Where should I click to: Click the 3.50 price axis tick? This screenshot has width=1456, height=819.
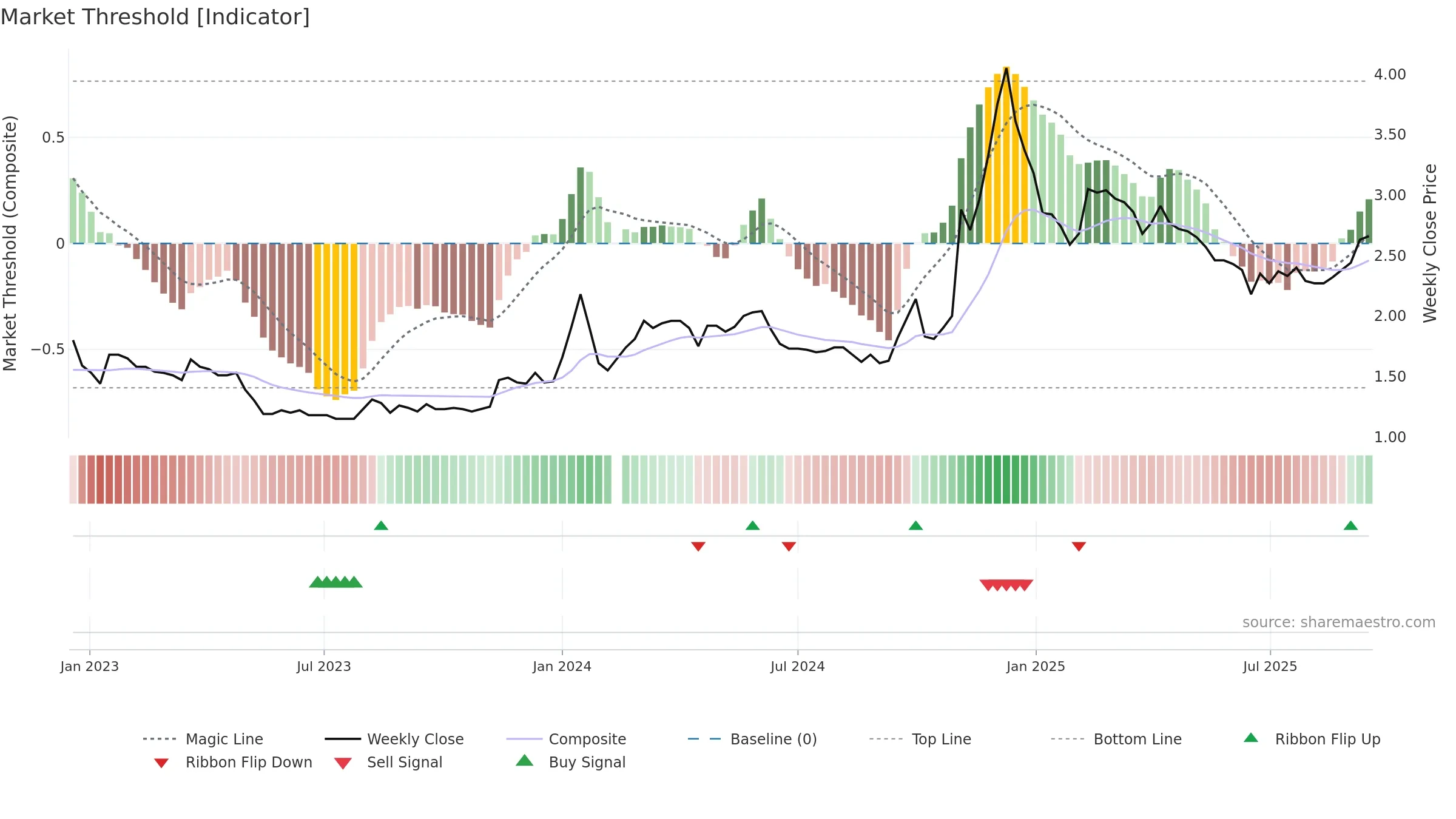point(1390,135)
